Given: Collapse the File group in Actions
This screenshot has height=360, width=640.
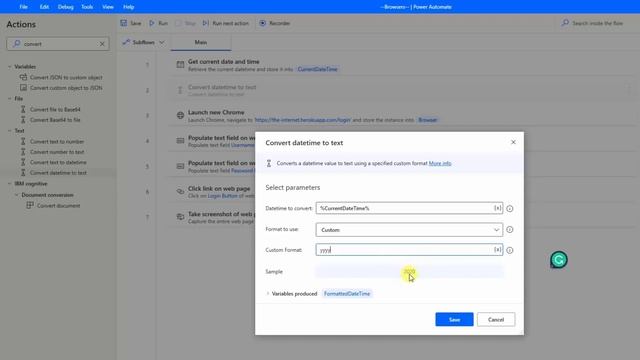Looking at the screenshot, I should [10, 98].
